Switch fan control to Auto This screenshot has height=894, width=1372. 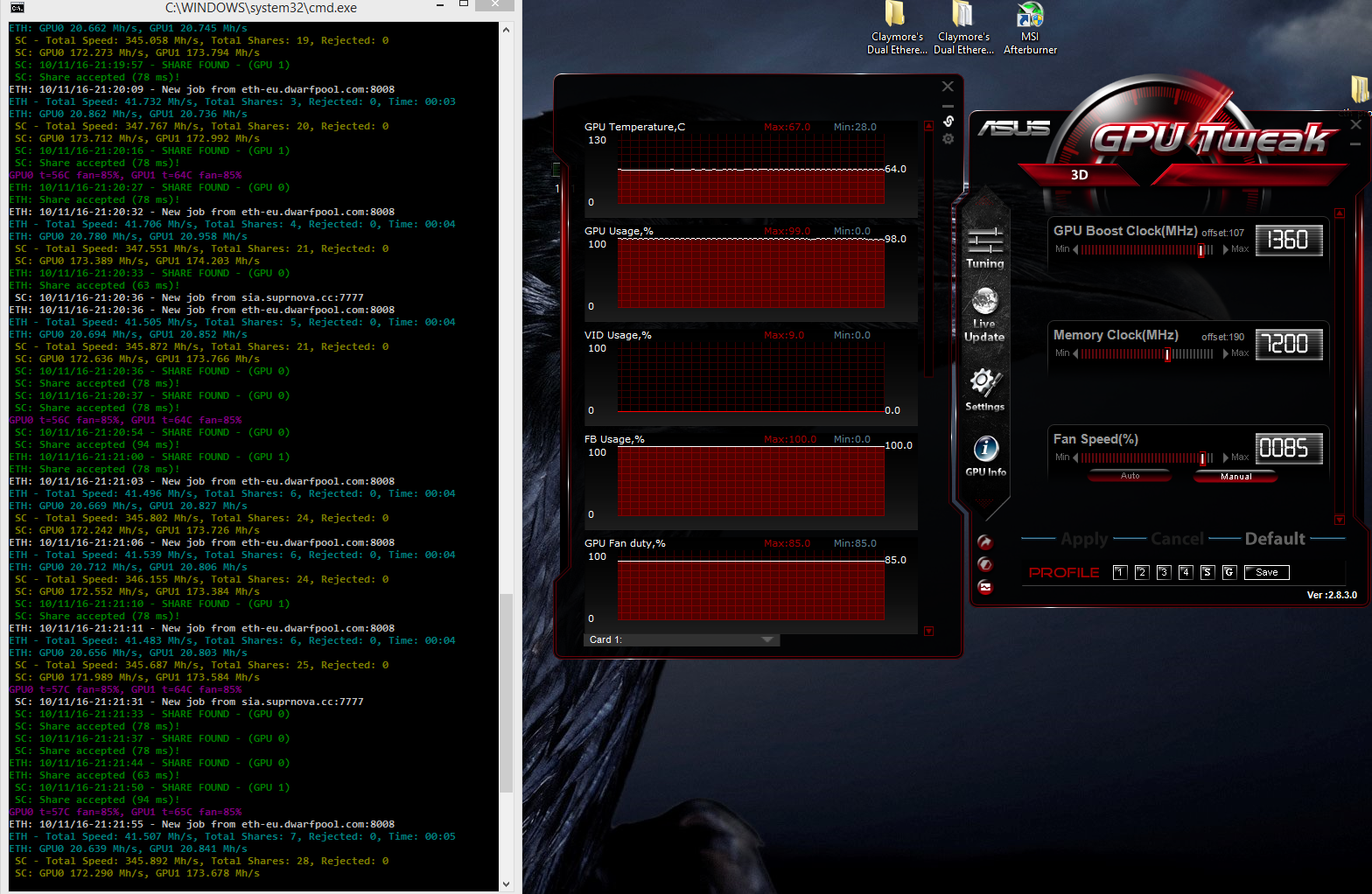click(x=1130, y=476)
